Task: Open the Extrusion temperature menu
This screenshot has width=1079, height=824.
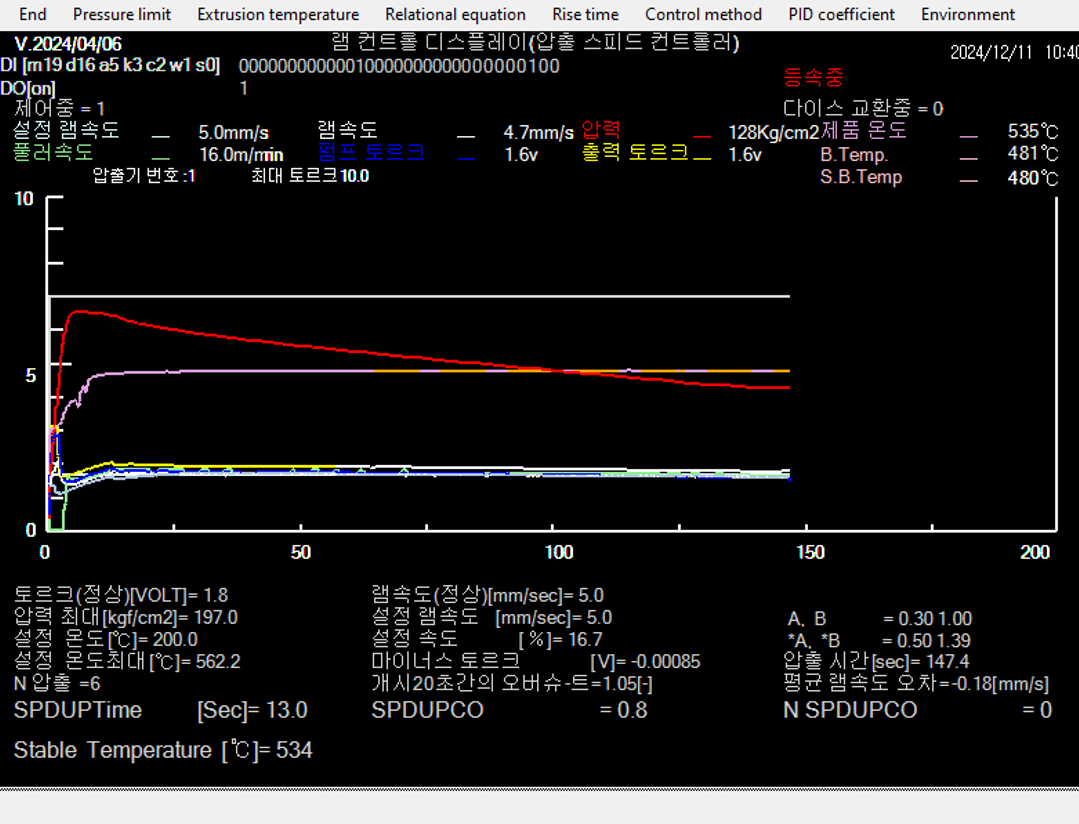Action: [278, 14]
